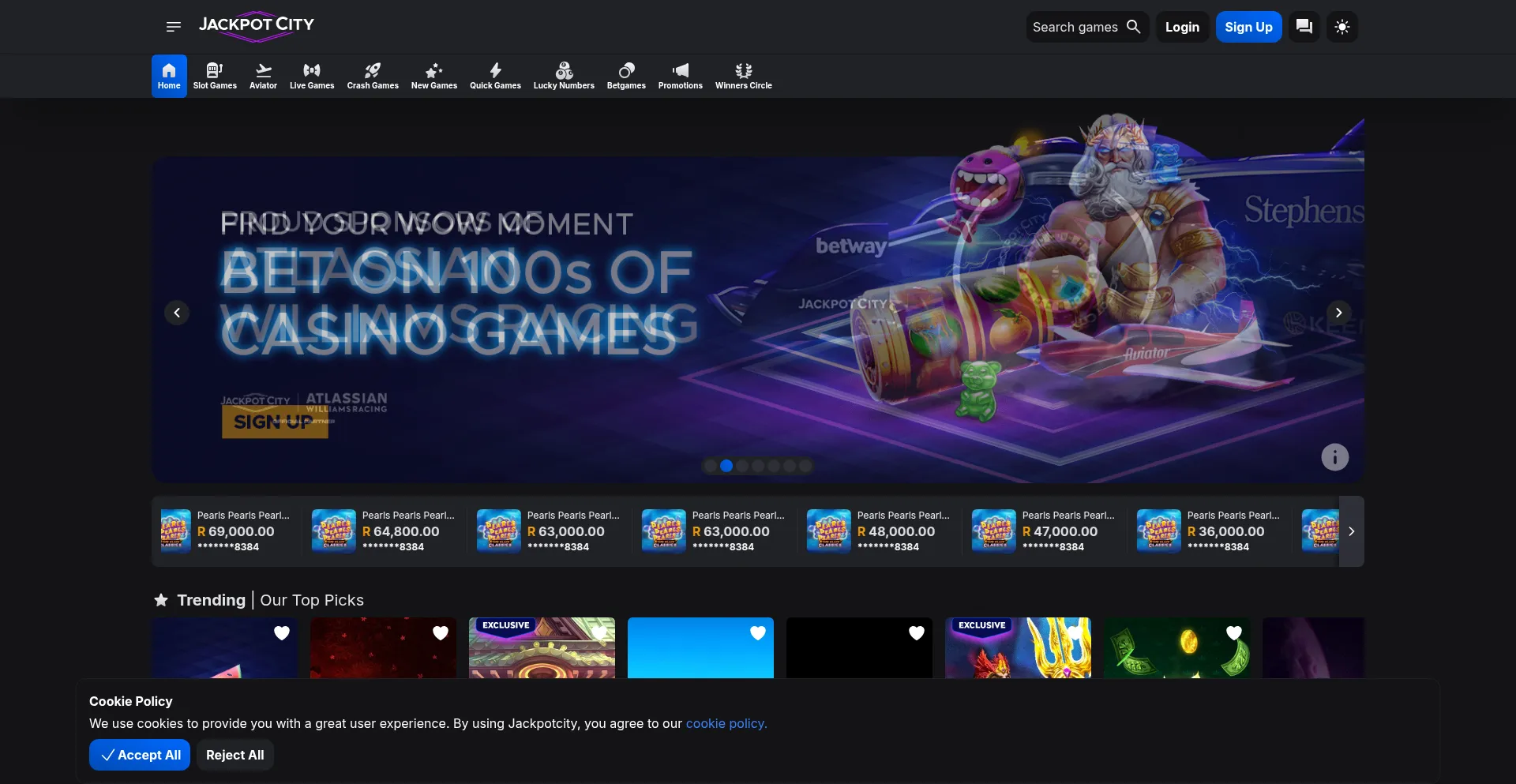Open Aviator games section
This screenshot has height=784, width=1516.
coord(263,76)
